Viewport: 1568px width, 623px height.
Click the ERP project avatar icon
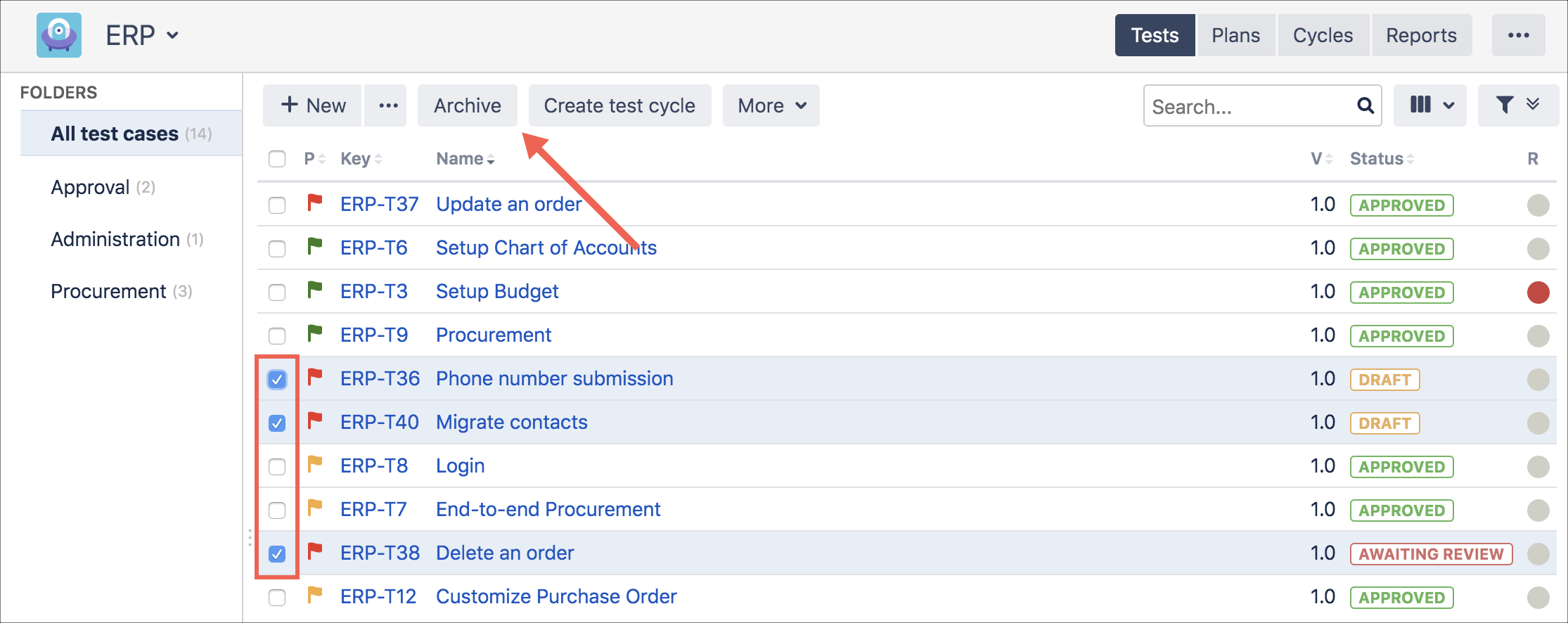click(x=59, y=35)
